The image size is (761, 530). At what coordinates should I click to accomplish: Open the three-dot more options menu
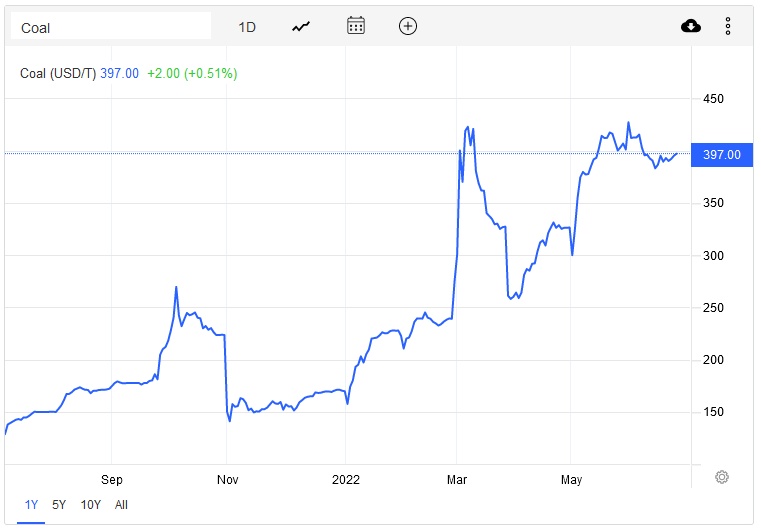(x=728, y=26)
